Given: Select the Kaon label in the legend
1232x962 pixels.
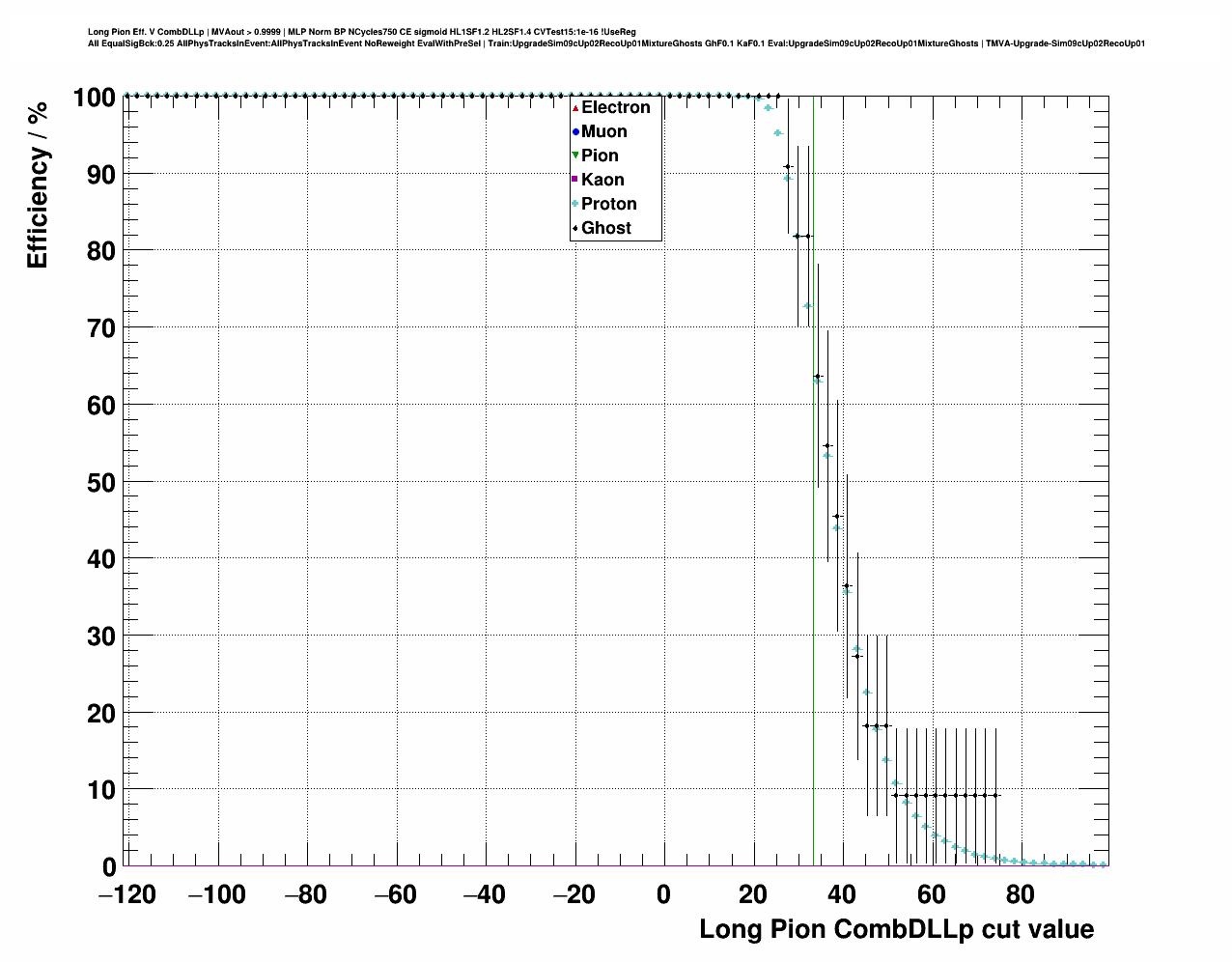Looking at the screenshot, I should tap(602, 180).
